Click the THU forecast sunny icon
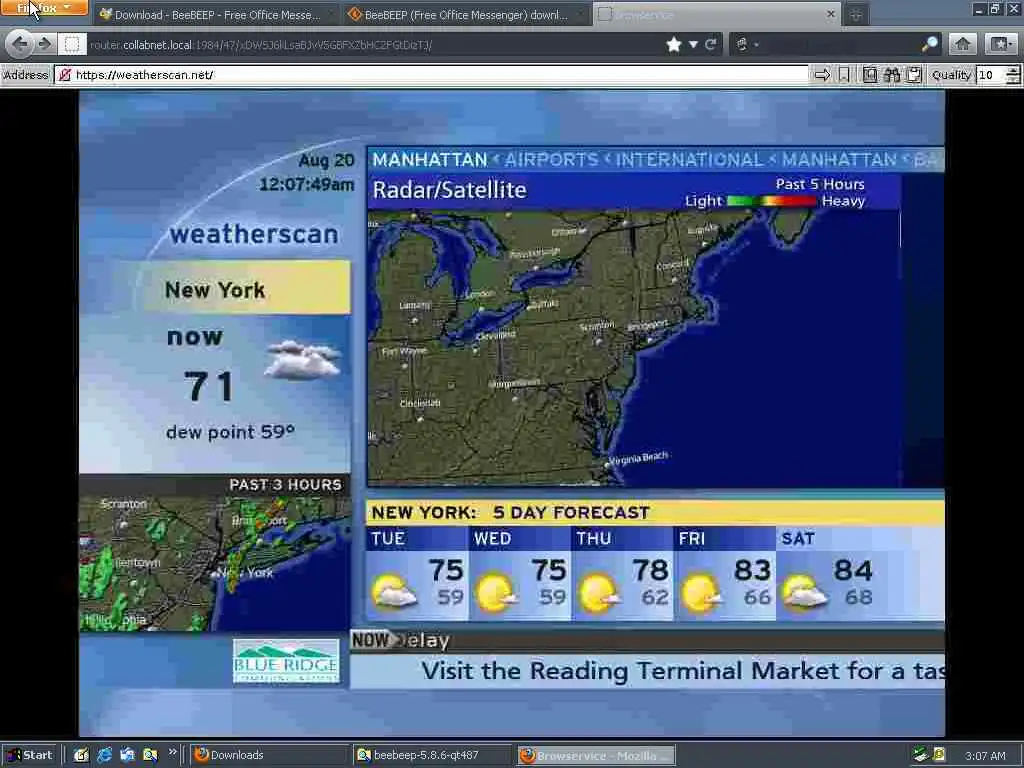The width and height of the screenshot is (1024, 768). click(599, 593)
